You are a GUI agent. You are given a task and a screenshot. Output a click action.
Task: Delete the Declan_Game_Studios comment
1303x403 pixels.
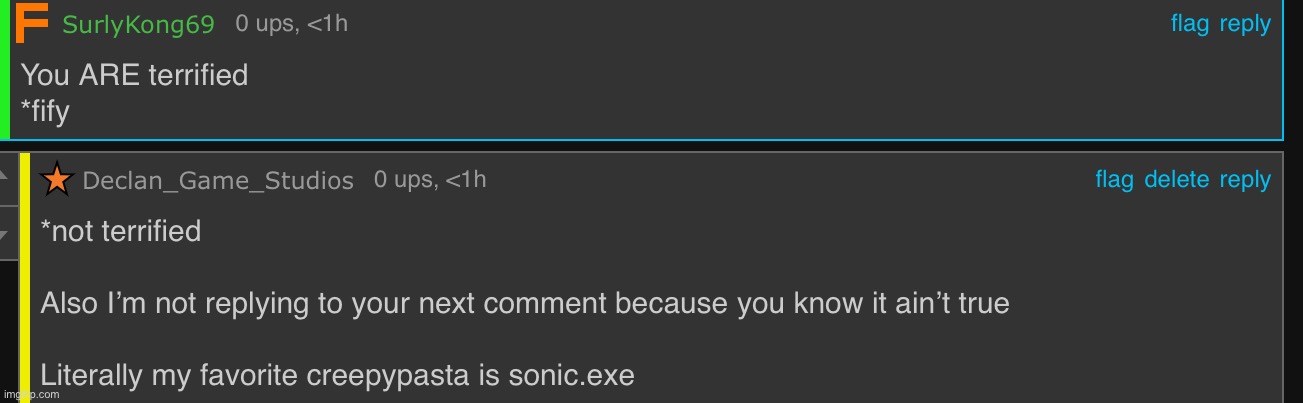click(1176, 180)
